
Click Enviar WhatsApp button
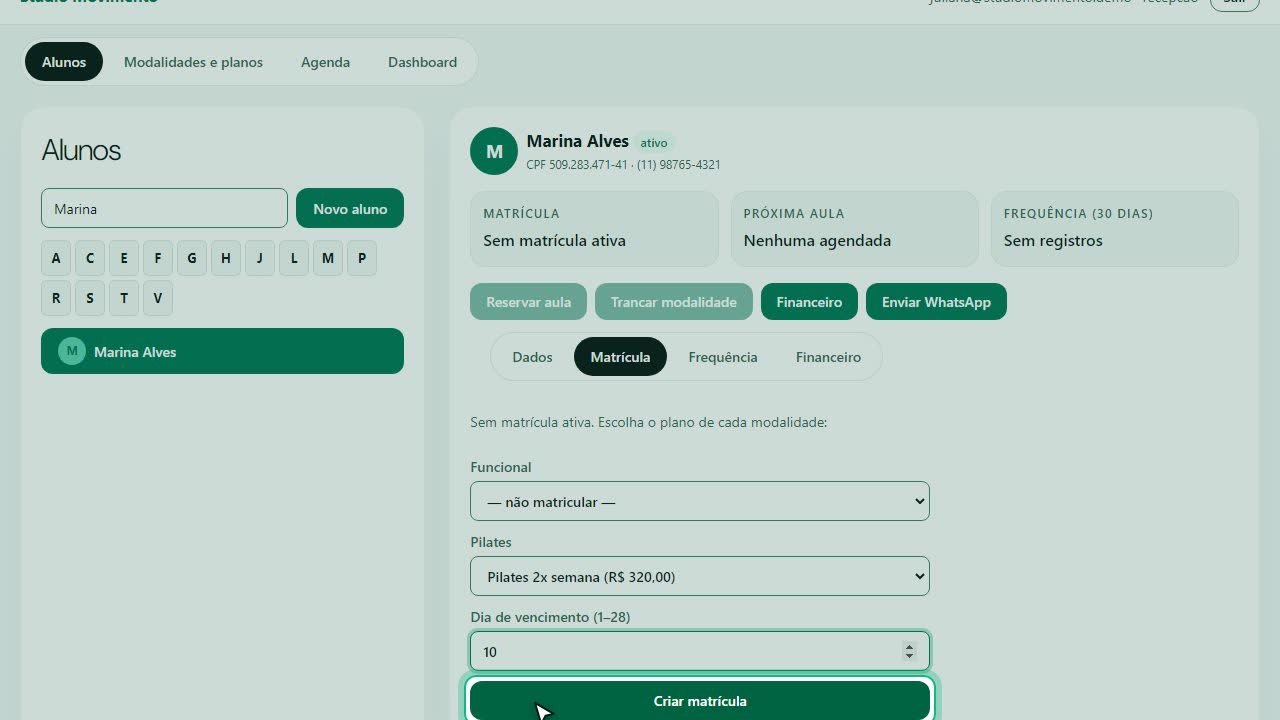936,302
